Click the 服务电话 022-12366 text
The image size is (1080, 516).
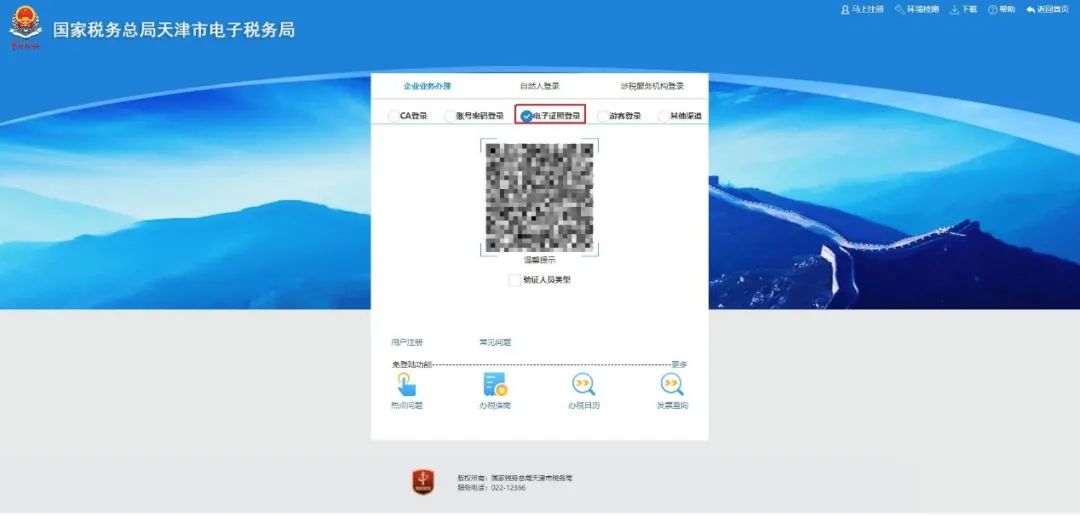[x=491, y=488]
